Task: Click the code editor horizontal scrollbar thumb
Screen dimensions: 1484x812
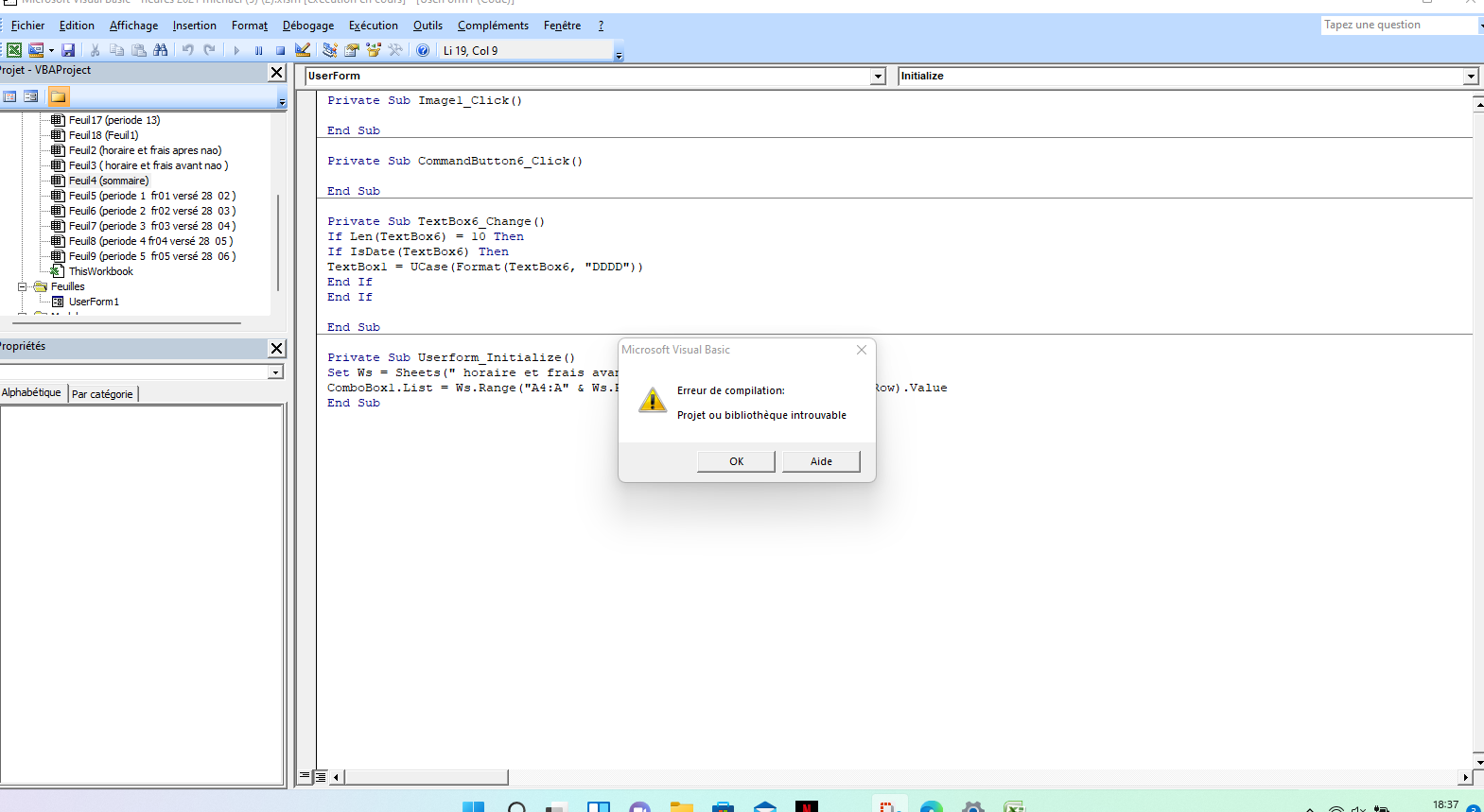Action: click(427, 777)
